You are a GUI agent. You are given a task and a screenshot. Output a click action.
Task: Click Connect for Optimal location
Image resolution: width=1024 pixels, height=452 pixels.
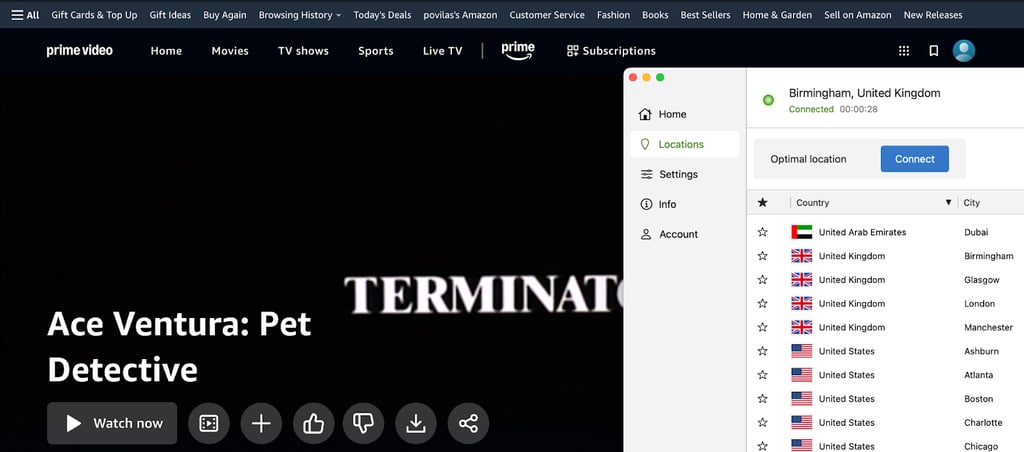point(914,159)
